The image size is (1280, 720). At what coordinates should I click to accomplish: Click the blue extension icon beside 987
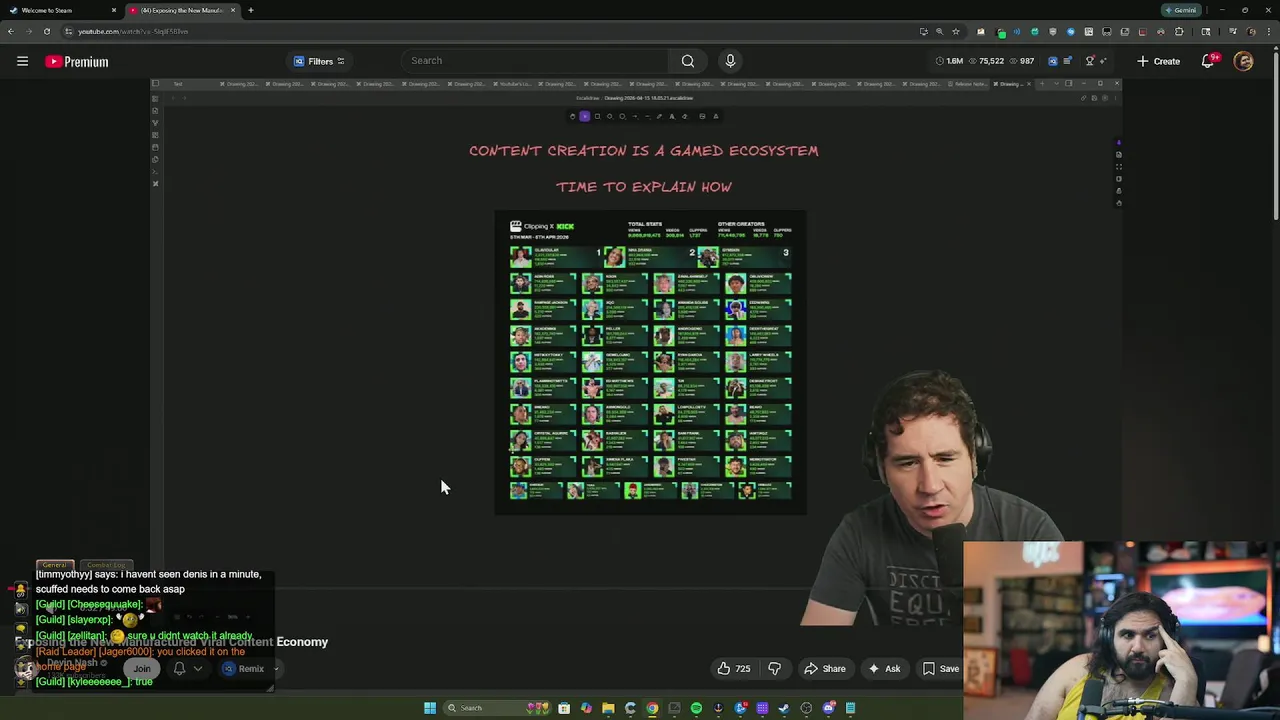tap(1052, 61)
